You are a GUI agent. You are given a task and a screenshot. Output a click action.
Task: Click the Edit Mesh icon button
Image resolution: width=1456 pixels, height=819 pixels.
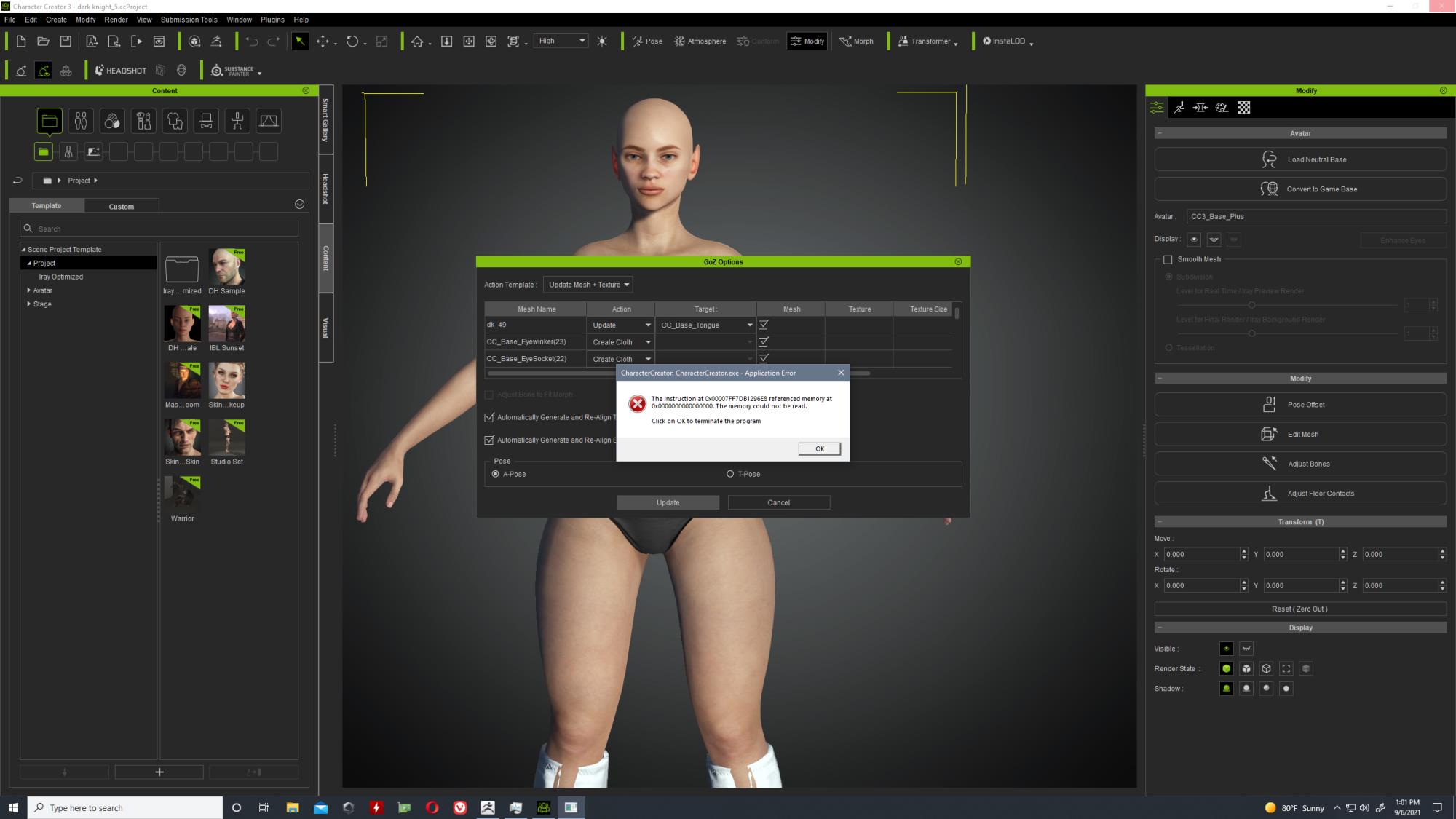coord(1300,434)
